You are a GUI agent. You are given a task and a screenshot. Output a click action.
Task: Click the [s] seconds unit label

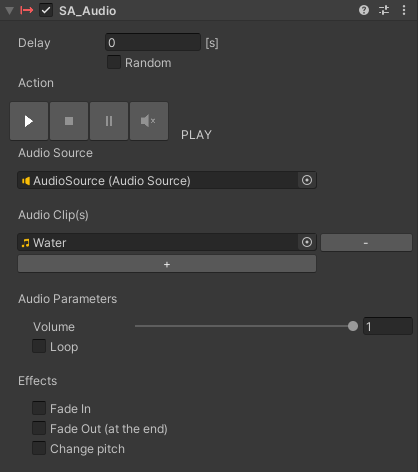click(212, 43)
